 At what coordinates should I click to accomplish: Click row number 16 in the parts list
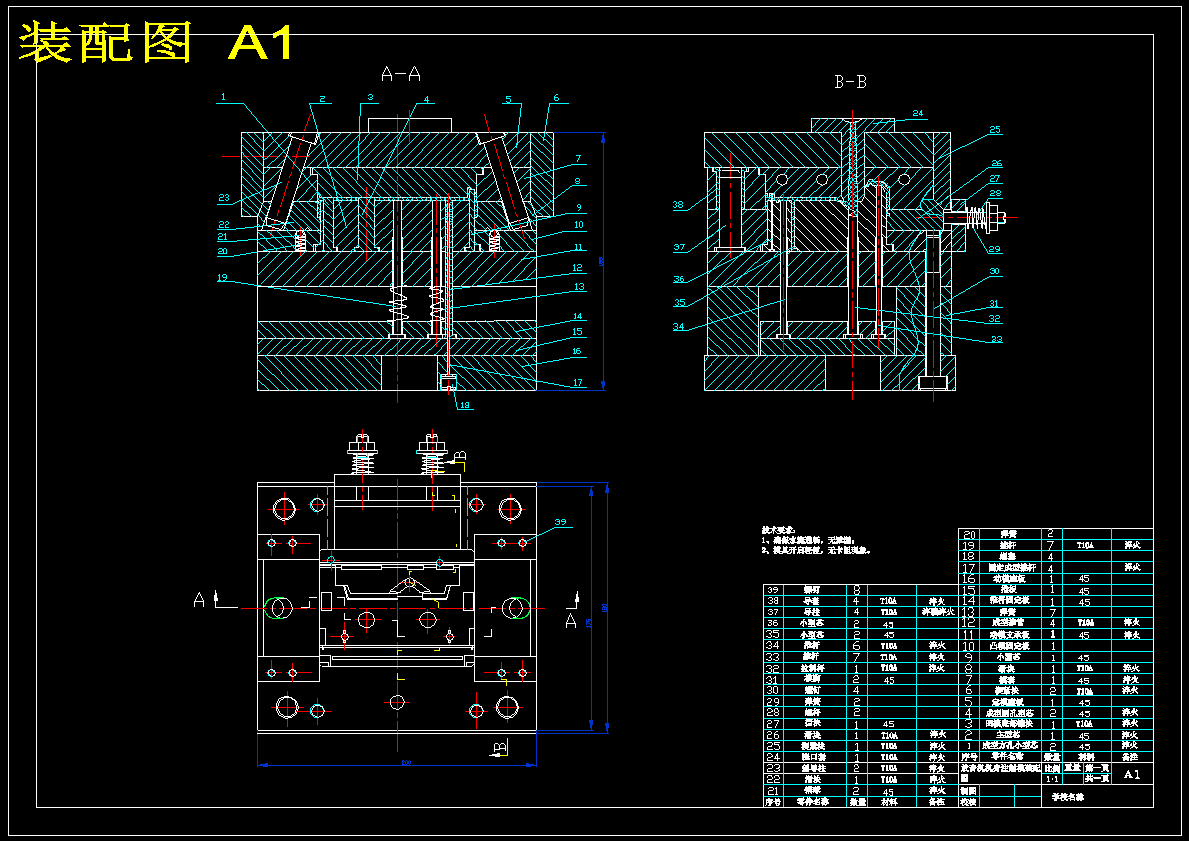(x=968, y=579)
